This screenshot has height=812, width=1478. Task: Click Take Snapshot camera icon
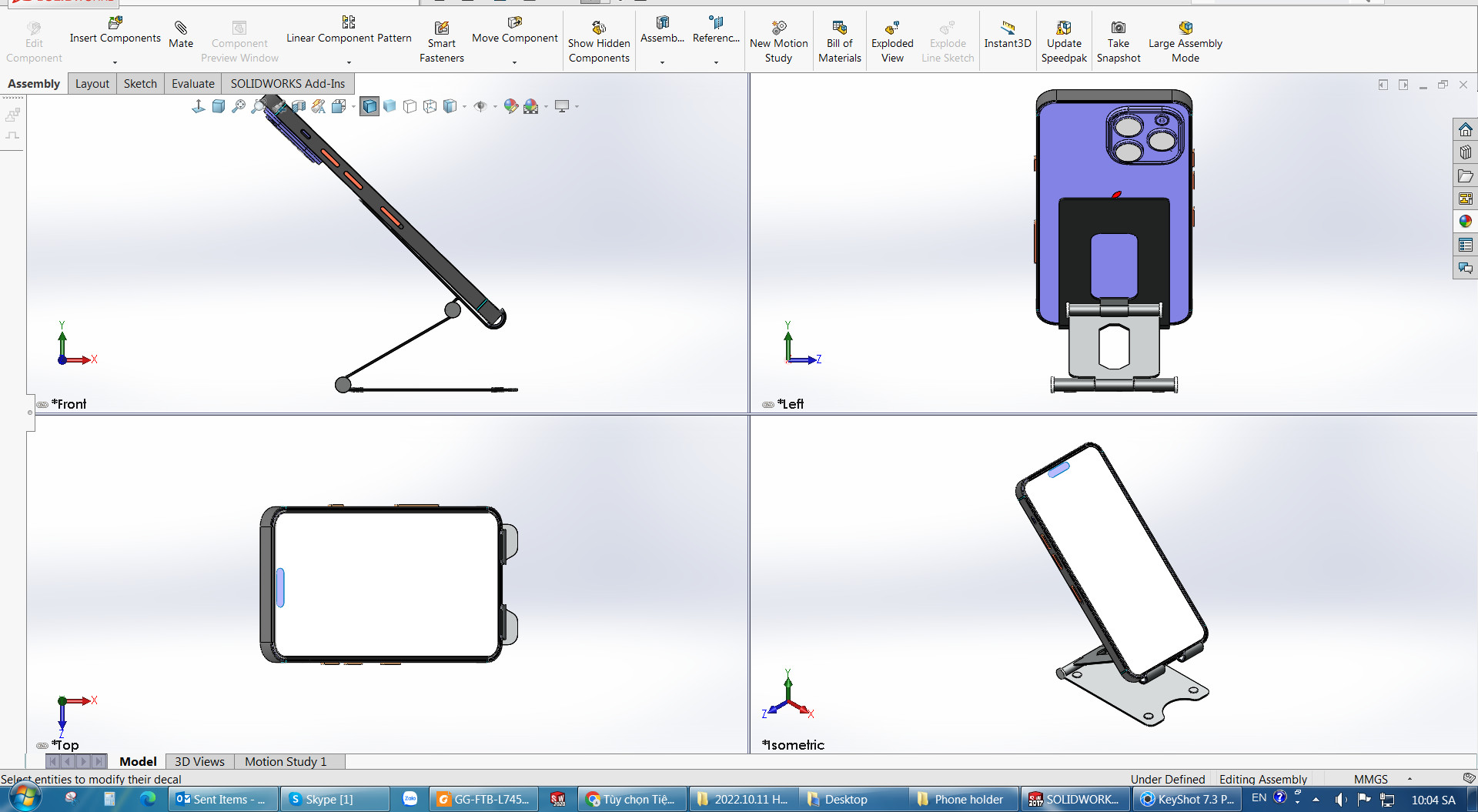click(1118, 28)
